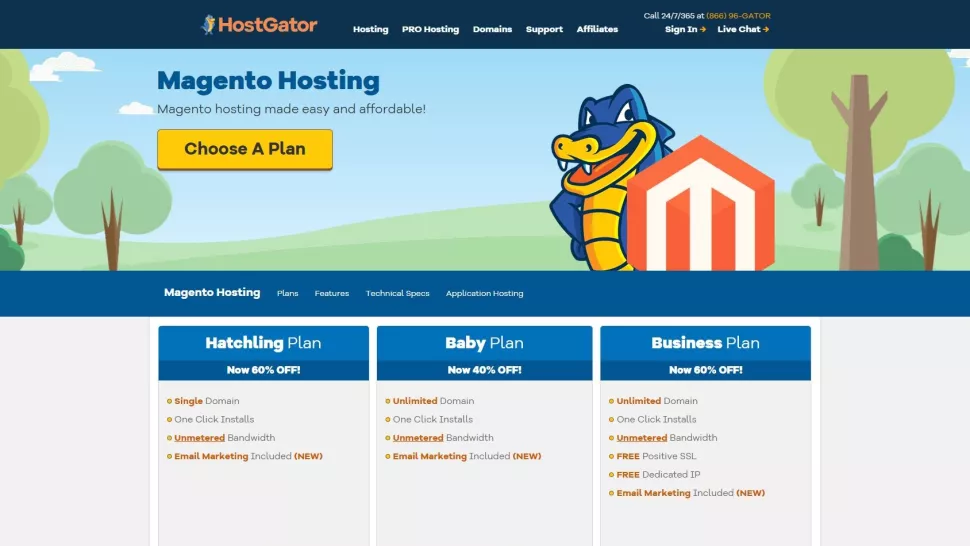Click Unmetered link in Business Plan
Viewport: 970px width, 546px height.
[642, 438]
